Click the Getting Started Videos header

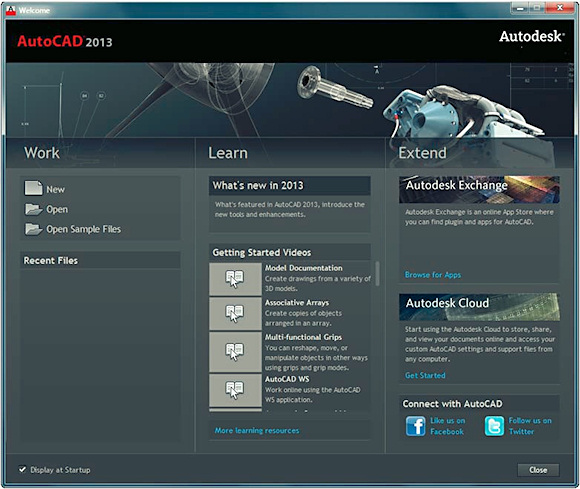coord(290,252)
